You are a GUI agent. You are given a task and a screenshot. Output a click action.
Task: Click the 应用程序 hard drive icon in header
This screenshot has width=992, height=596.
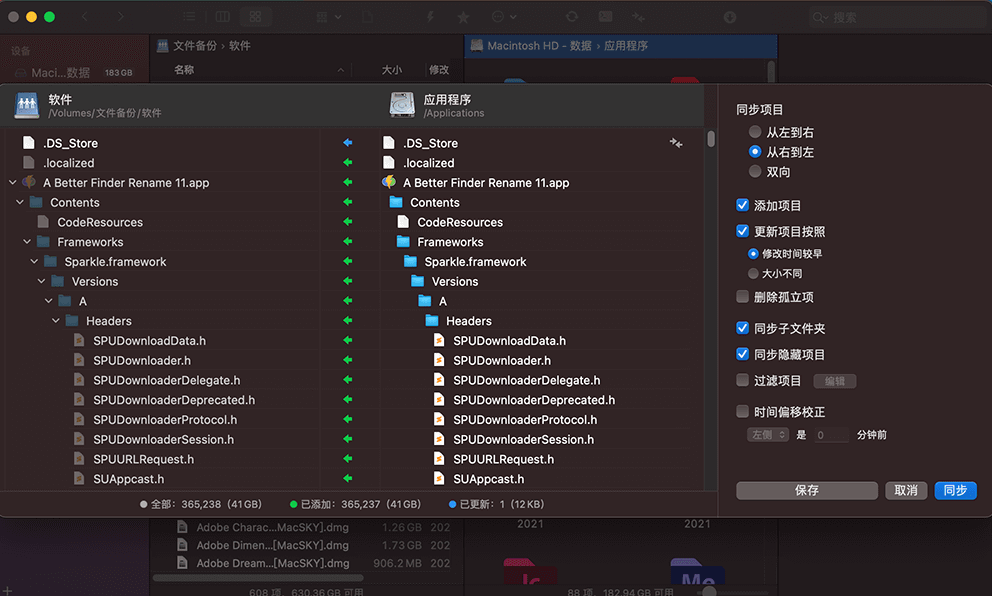click(402, 105)
